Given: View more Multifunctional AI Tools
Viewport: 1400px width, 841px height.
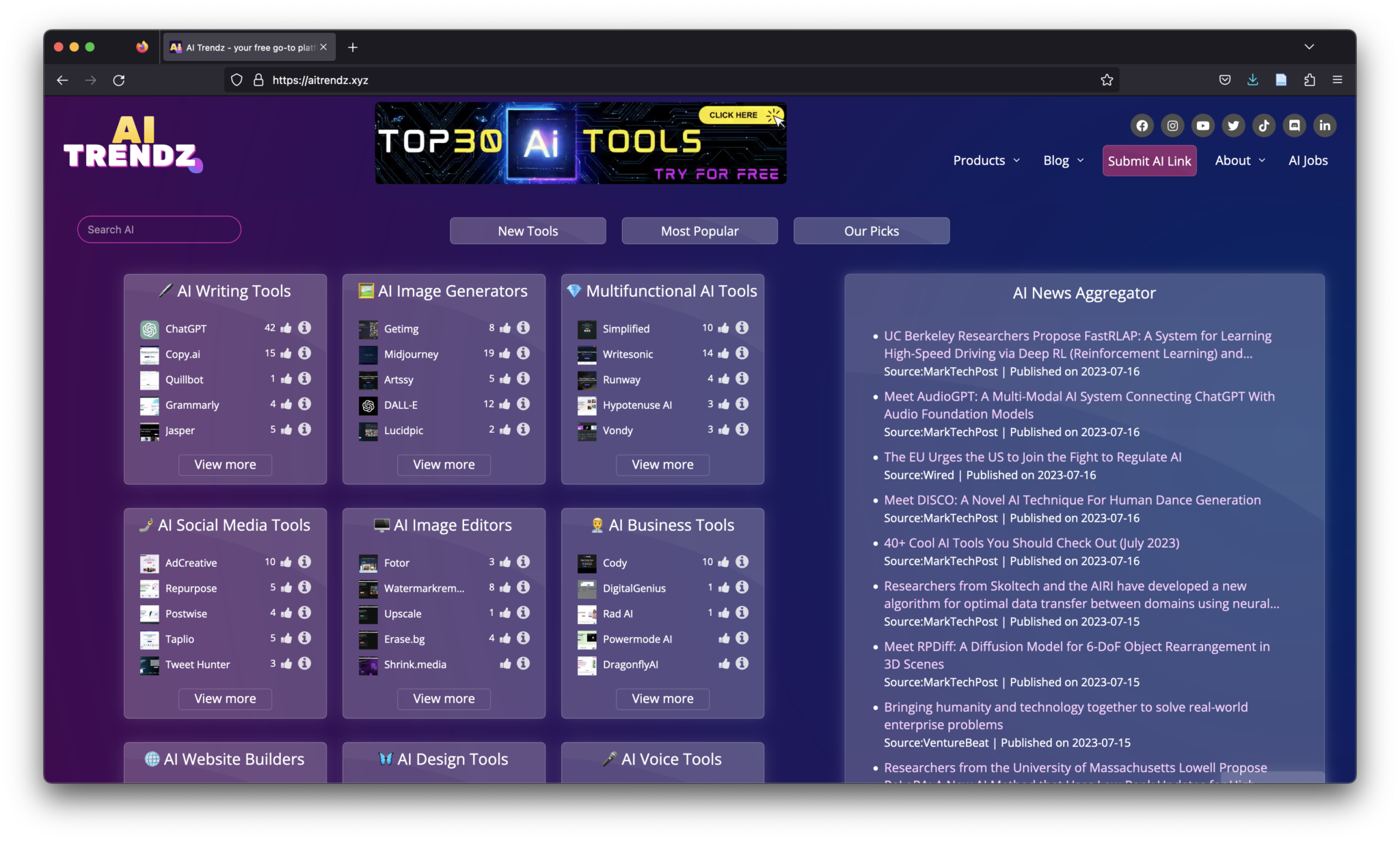Looking at the screenshot, I should click(x=662, y=465).
